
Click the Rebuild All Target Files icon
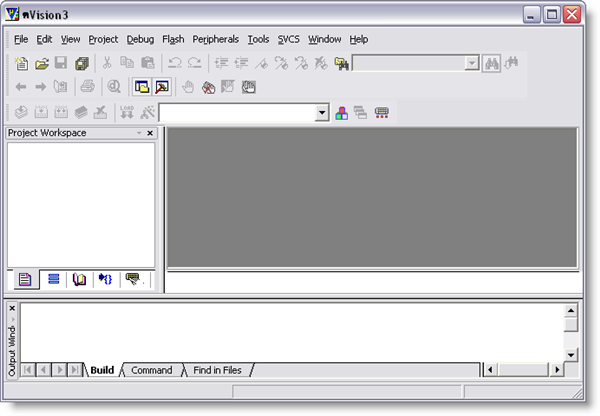pyautogui.click(x=61, y=113)
